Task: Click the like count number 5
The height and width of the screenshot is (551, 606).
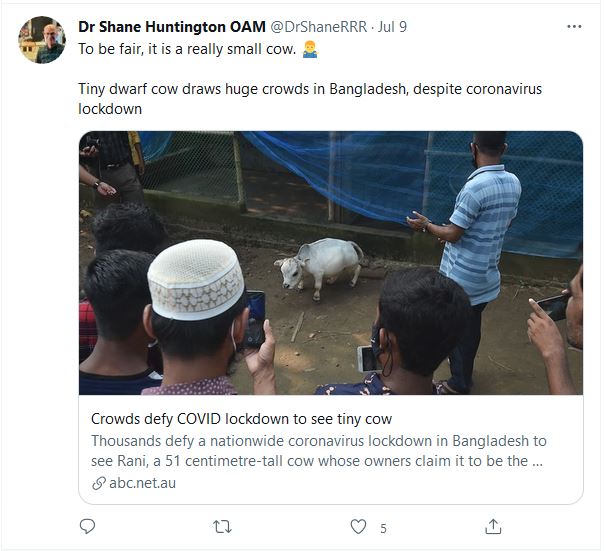Action: pyautogui.click(x=383, y=528)
